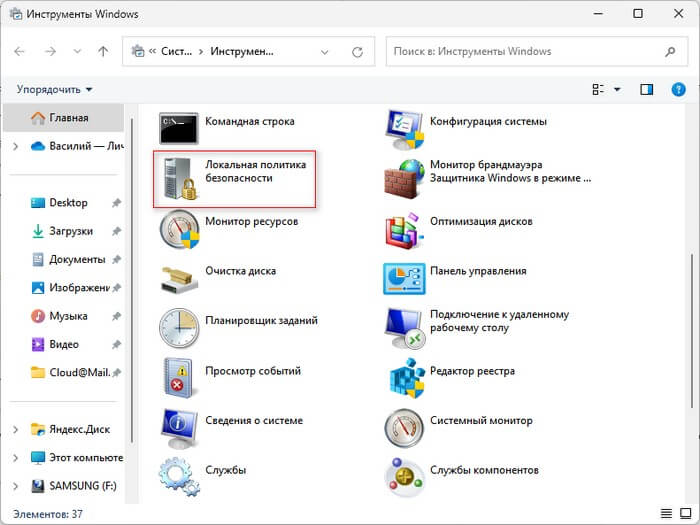Click the Сист... breadcrumb segment
Image resolution: width=700 pixels, height=525 pixels.
pyautogui.click(x=176, y=52)
